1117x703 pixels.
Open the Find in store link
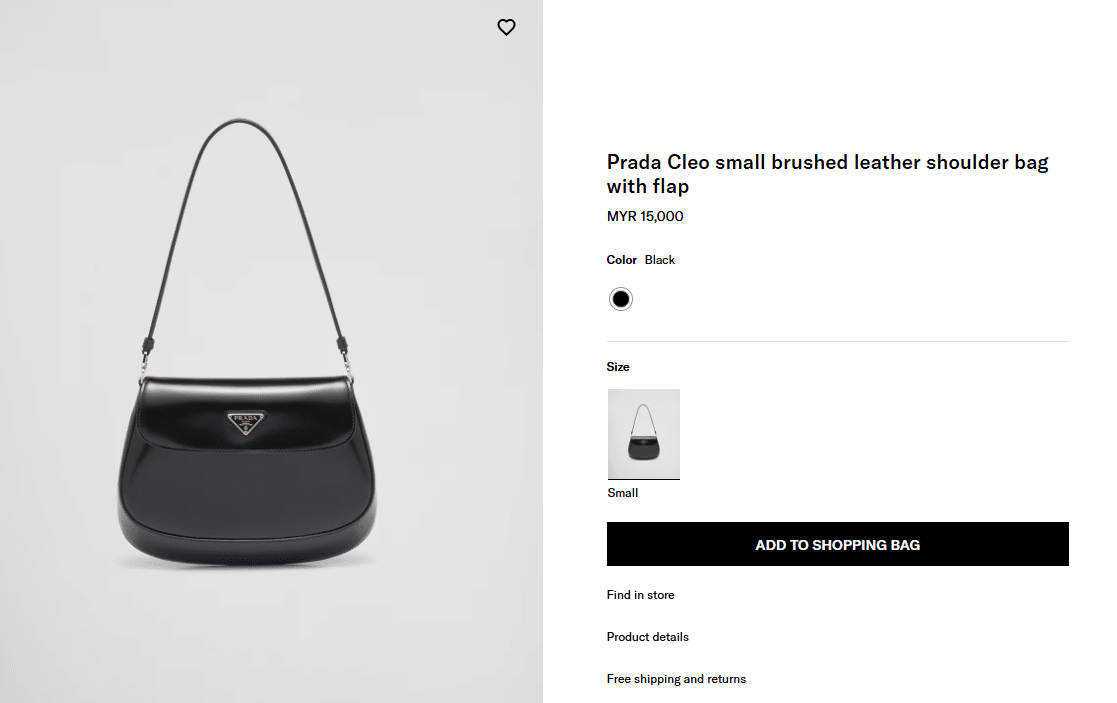[x=640, y=595]
